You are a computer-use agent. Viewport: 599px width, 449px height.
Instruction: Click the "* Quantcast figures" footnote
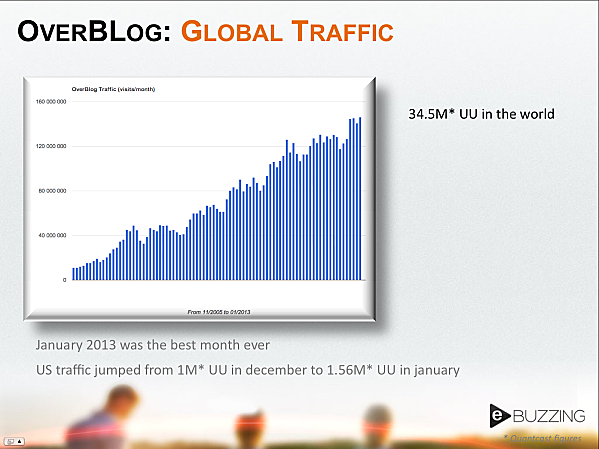542,439
